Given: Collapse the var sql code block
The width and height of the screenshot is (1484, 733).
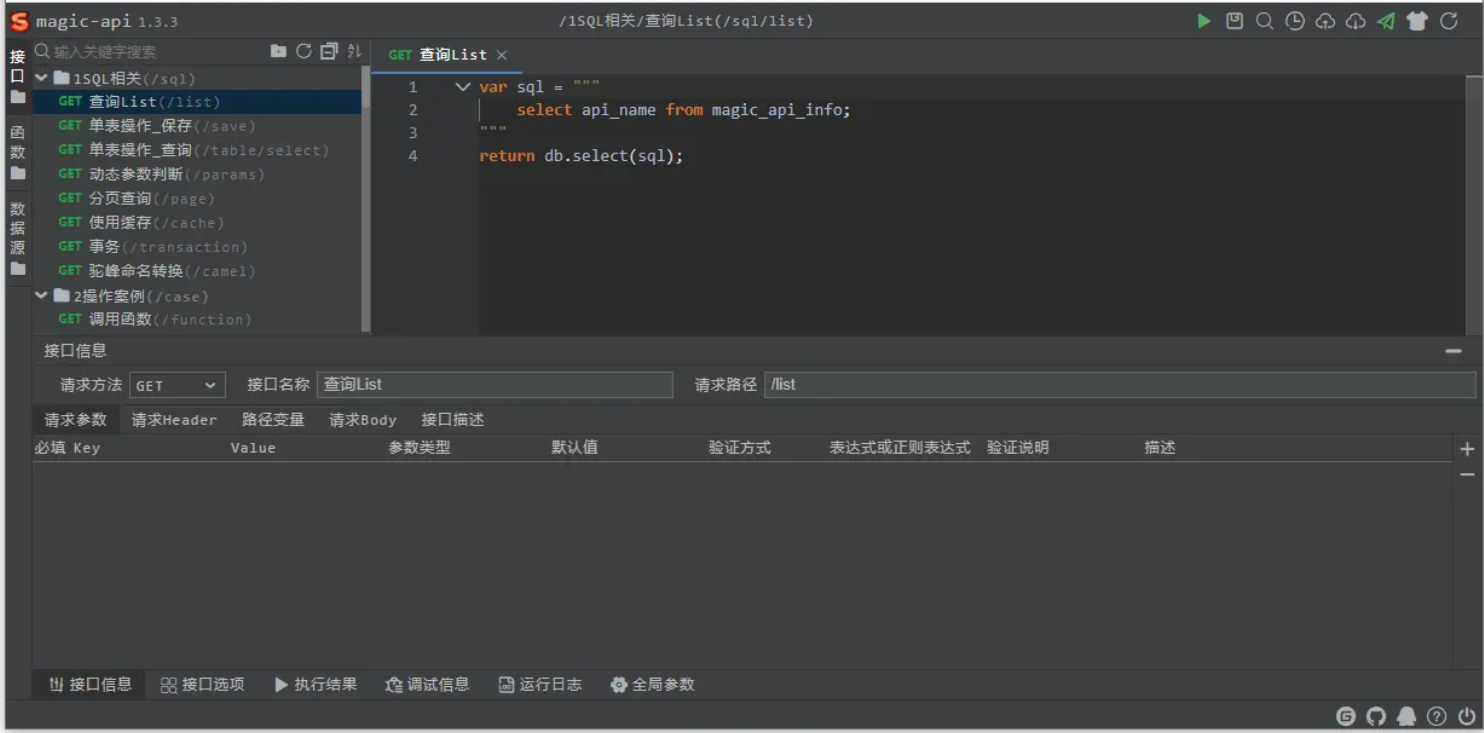Looking at the screenshot, I should click(462, 86).
